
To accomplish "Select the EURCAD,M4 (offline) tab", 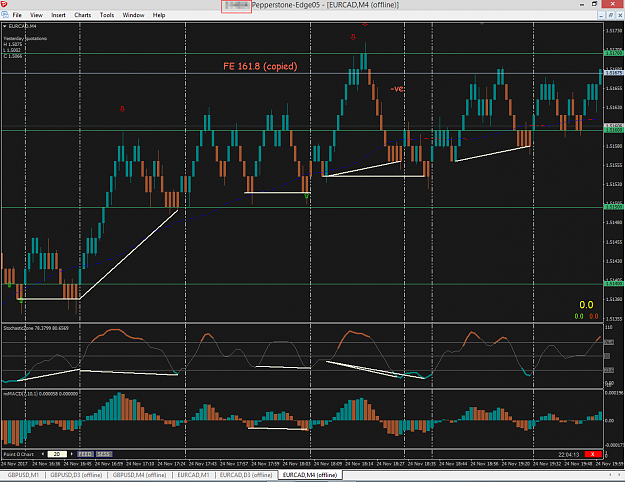I will (310, 475).
